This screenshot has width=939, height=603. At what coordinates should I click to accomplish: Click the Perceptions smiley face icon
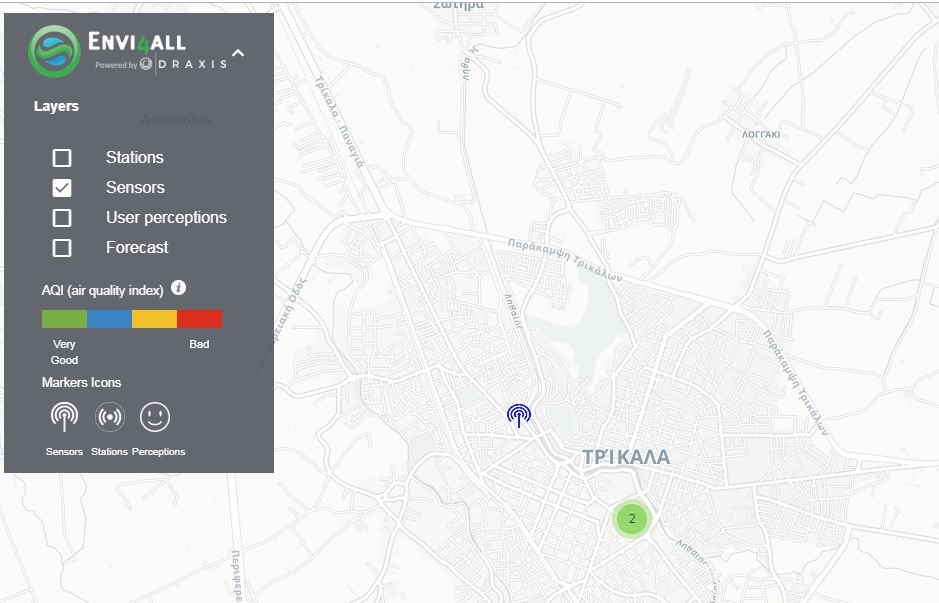[155, 417]
